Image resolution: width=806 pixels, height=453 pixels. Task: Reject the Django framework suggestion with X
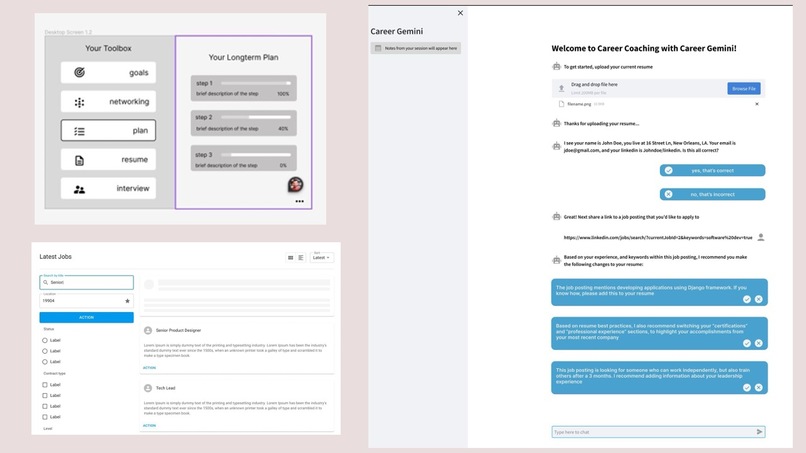tap(759, 299)
